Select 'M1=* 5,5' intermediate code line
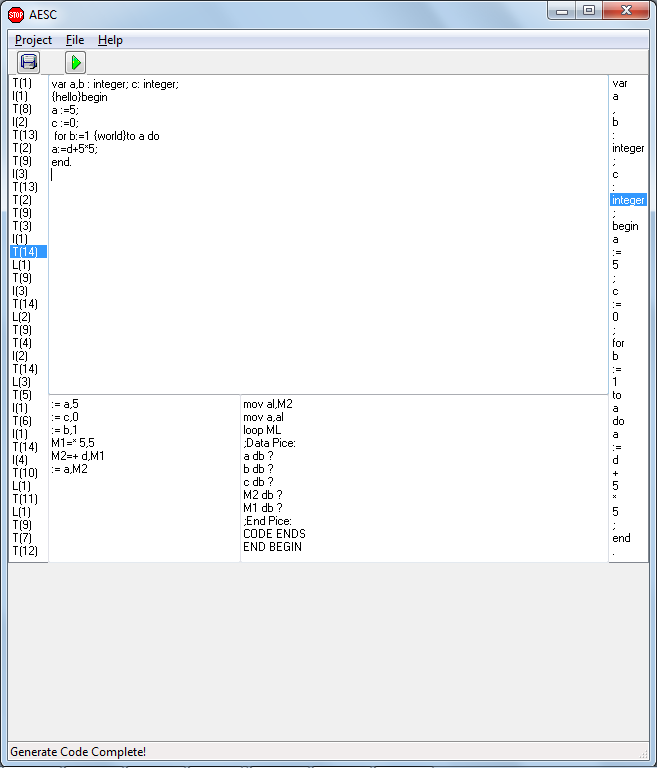Screen dimensions: 657x768 pos(73,443)
